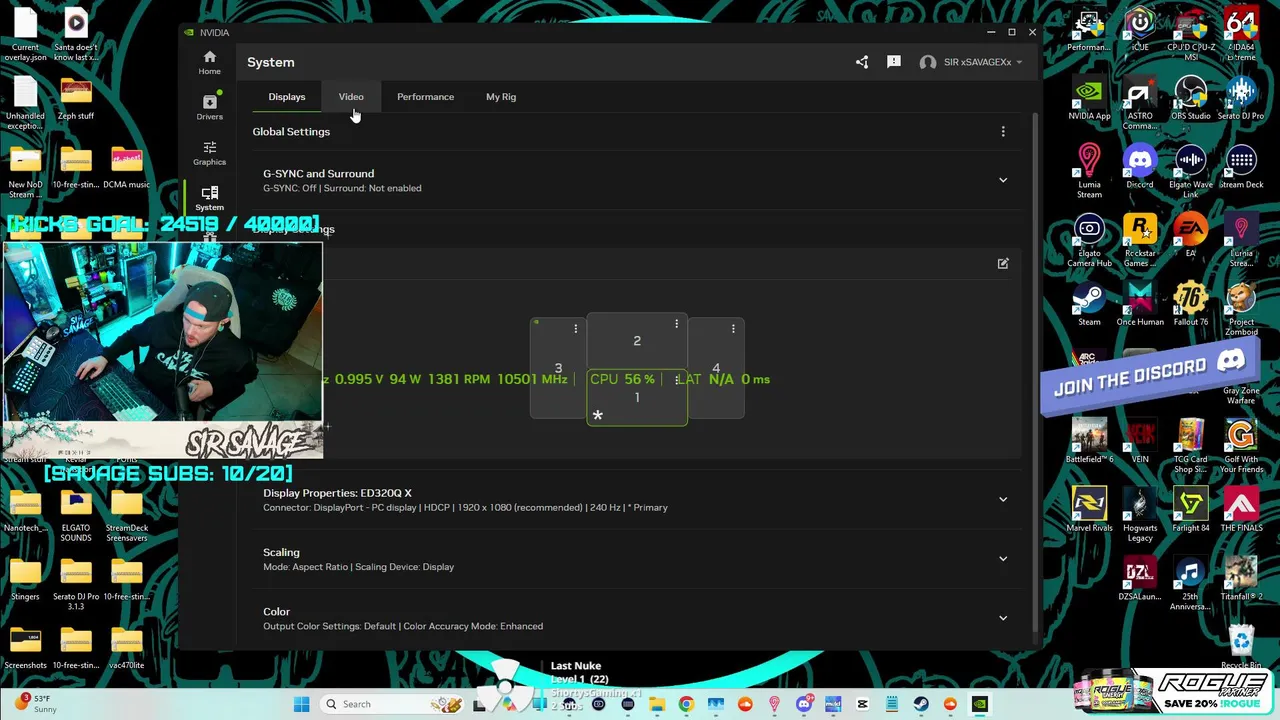Open Titanfall 2 desktop shortcut

pos(1241,579)
